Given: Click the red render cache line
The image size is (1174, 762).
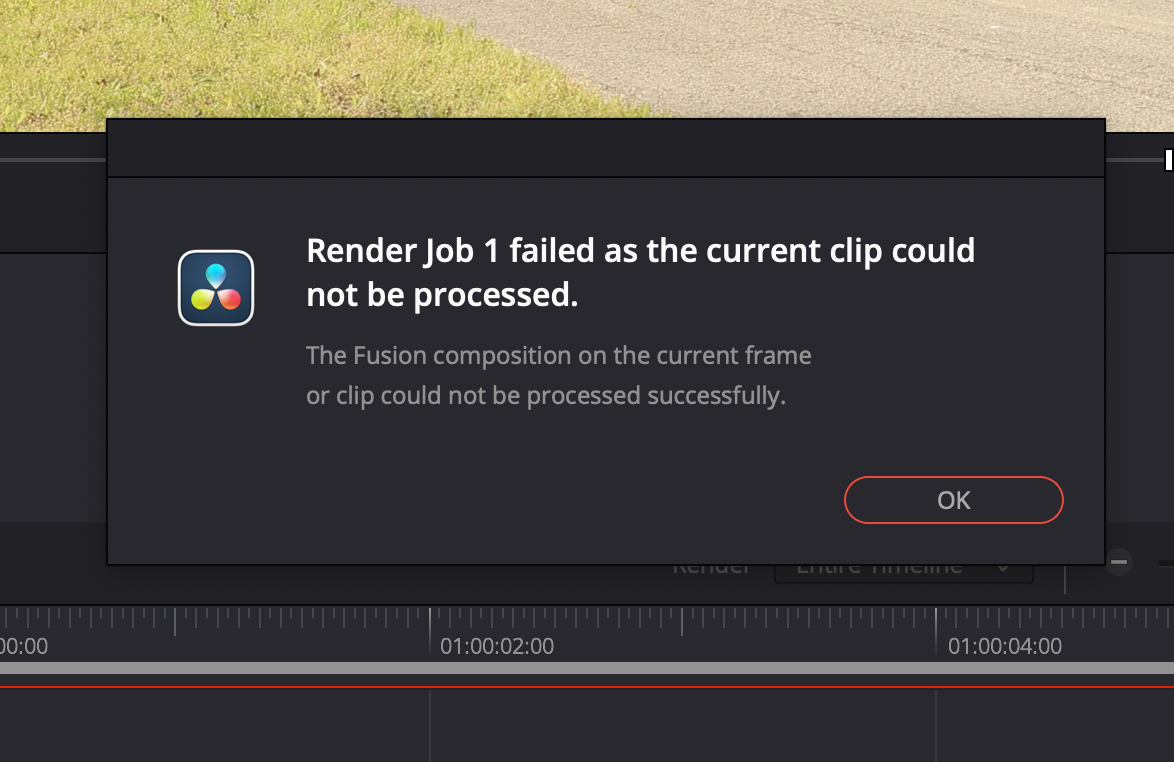Looking at the screenshot, I should [587, 686].
